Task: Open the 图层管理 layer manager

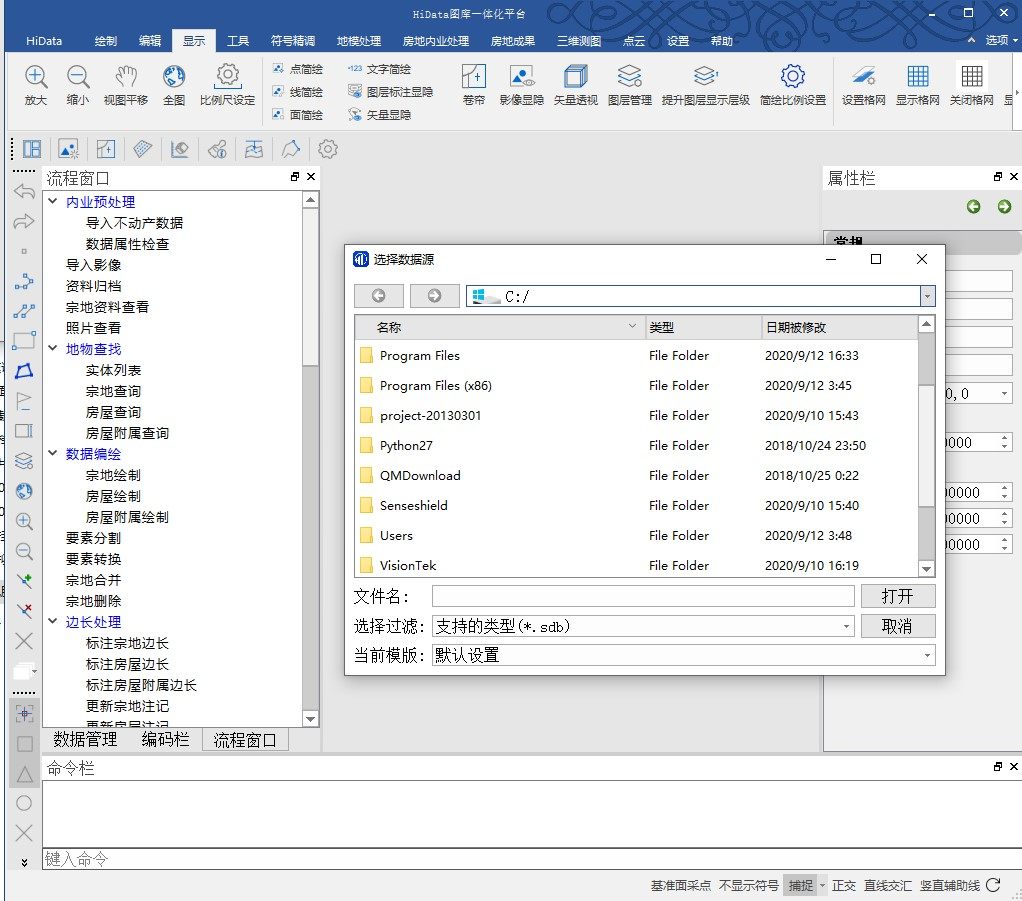Action: click(629, 84)
